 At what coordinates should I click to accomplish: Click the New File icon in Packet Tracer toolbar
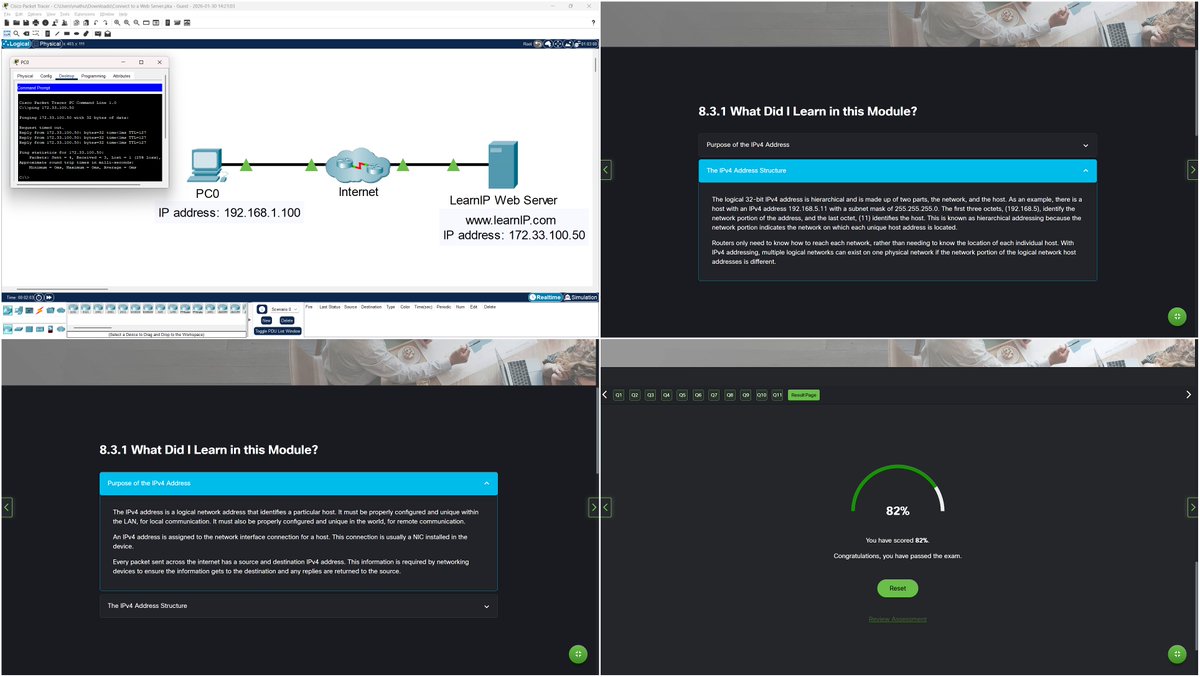7,23
